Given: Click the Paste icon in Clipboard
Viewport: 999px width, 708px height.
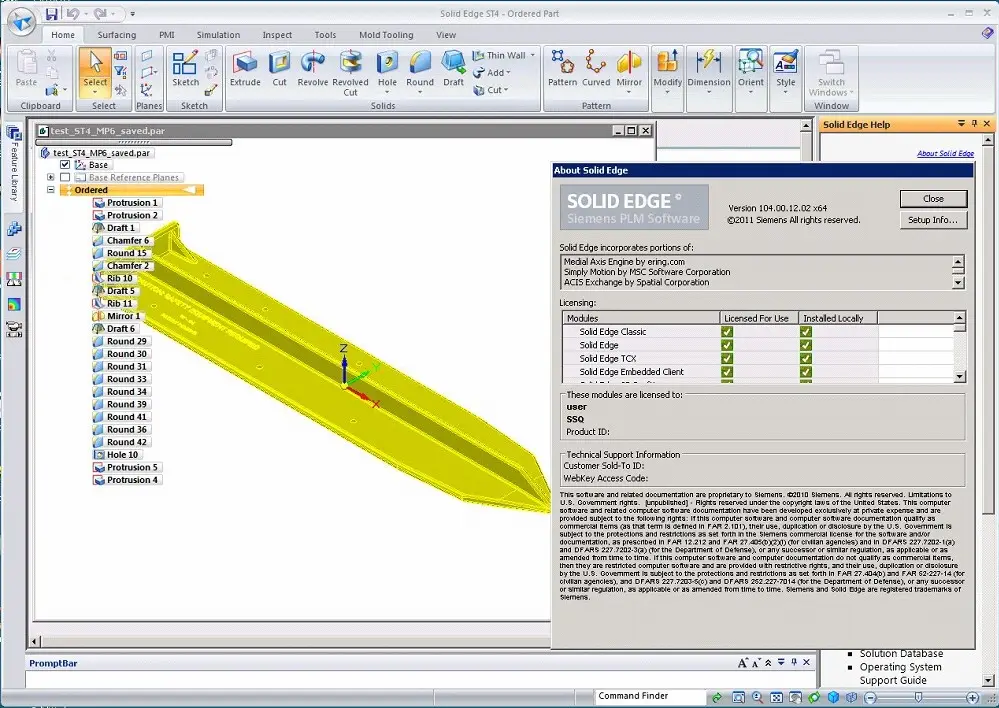Looking at the screenshot, I should [x=26, y=68].
